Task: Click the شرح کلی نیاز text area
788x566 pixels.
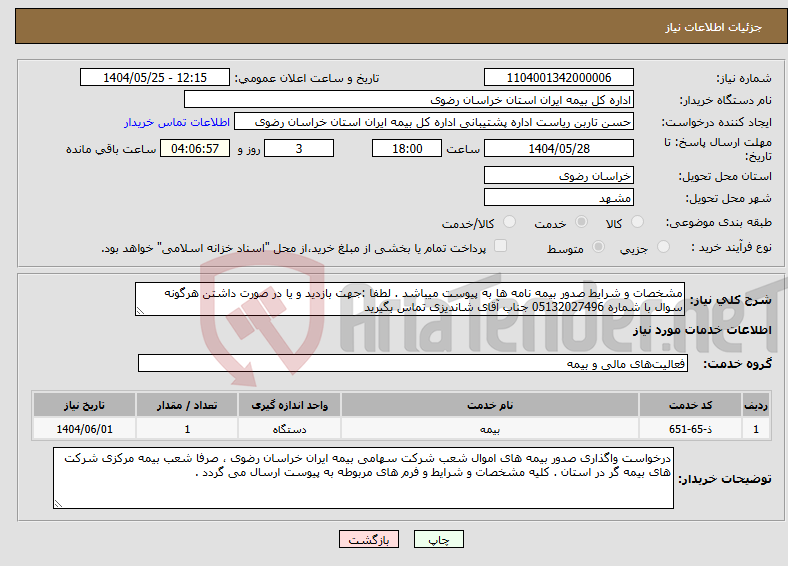Action: (410, 299)
